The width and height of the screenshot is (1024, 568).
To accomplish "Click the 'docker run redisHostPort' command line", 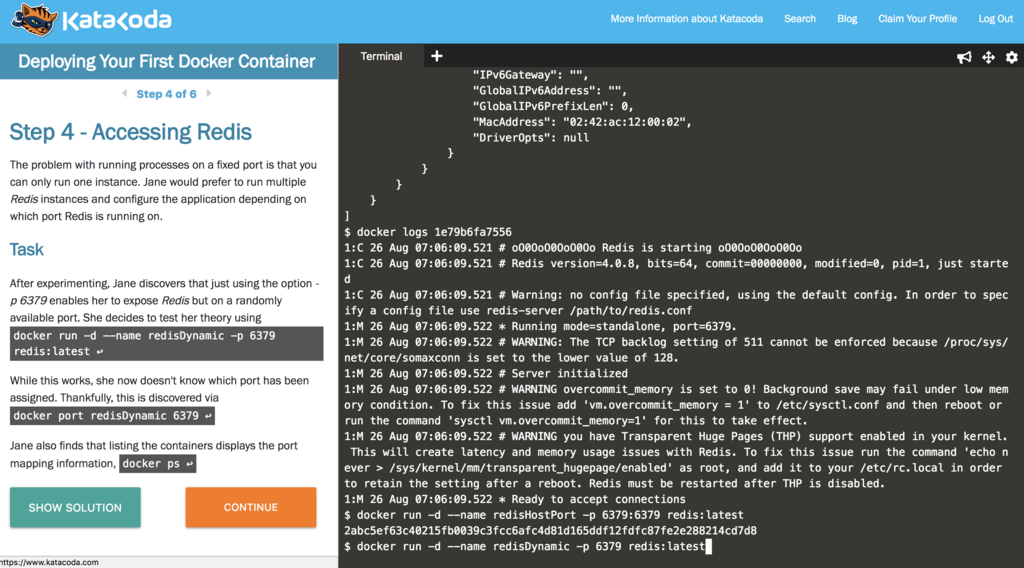I will tap(544, 515).
